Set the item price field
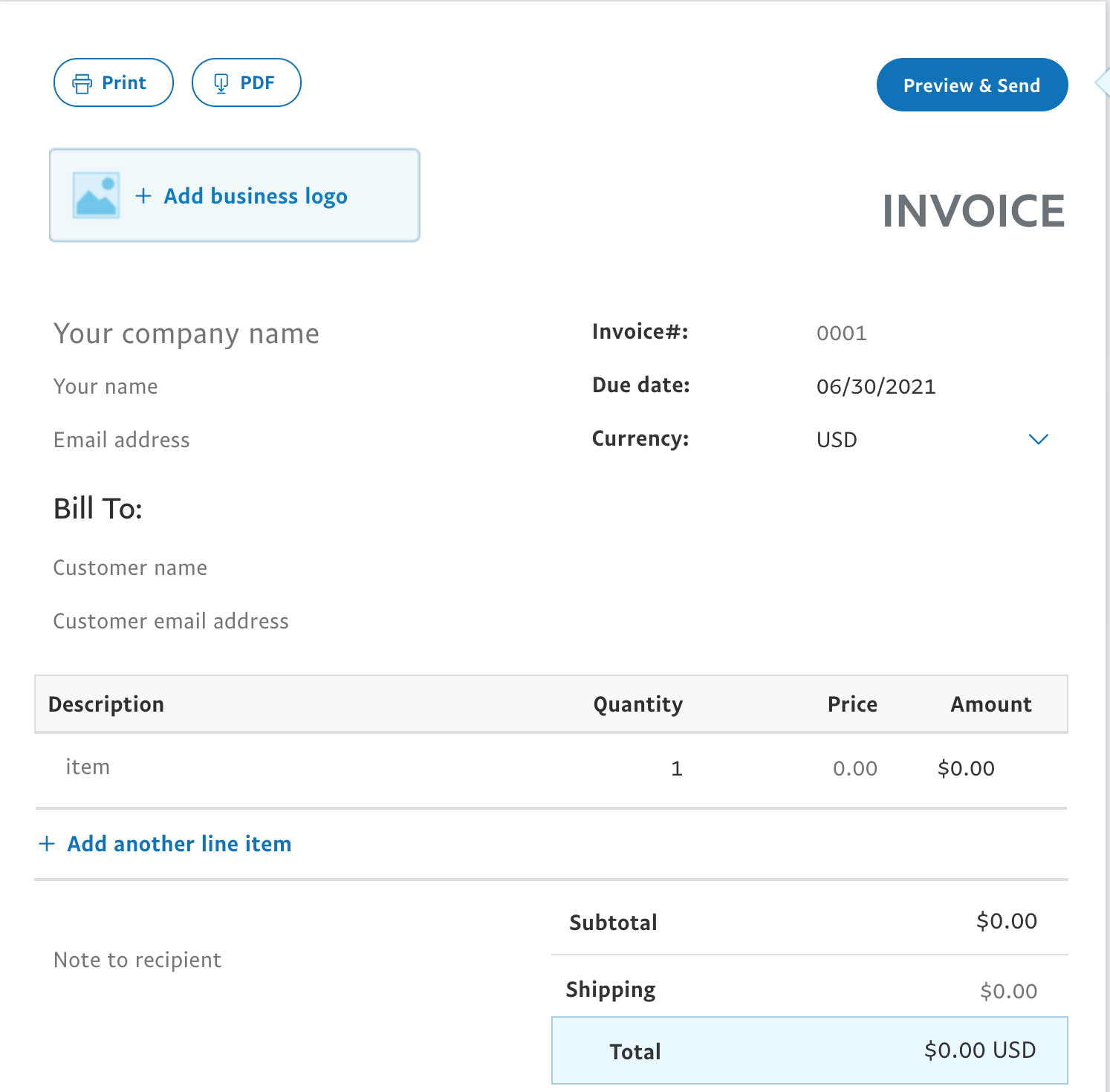1110x1092 pixels. [854, 768]
